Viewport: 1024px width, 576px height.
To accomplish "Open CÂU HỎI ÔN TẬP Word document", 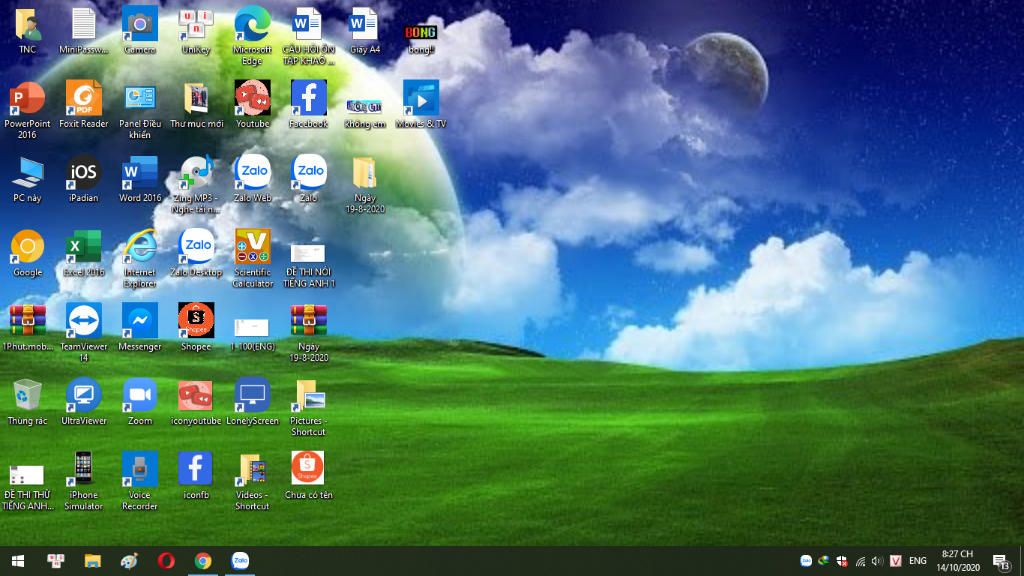I will [308, 25].
